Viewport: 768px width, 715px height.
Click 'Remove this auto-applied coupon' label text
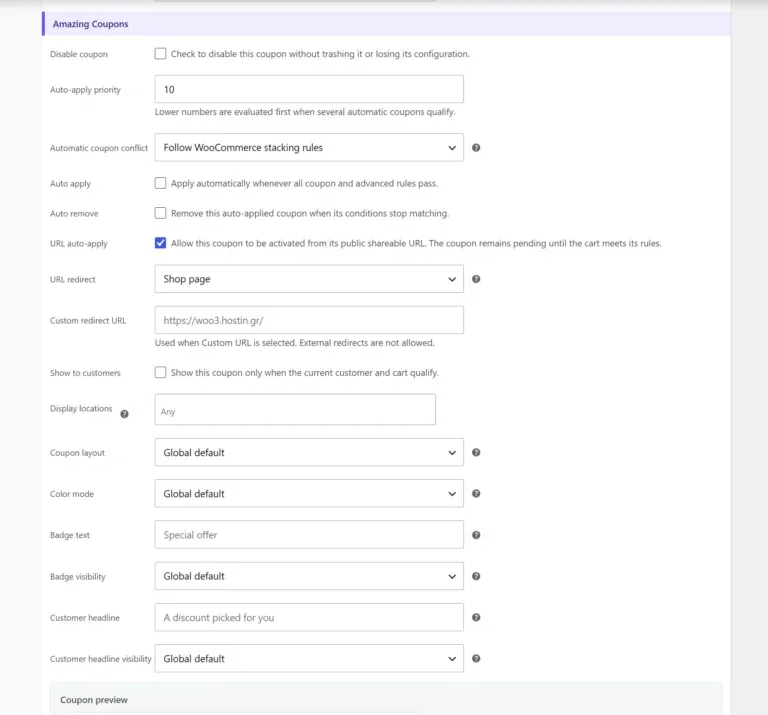click(310, 214)
